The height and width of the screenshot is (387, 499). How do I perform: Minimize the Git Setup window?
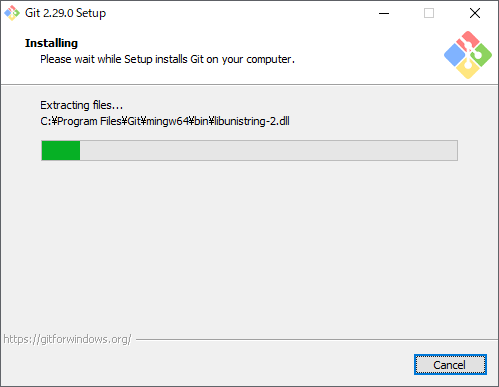384,13
